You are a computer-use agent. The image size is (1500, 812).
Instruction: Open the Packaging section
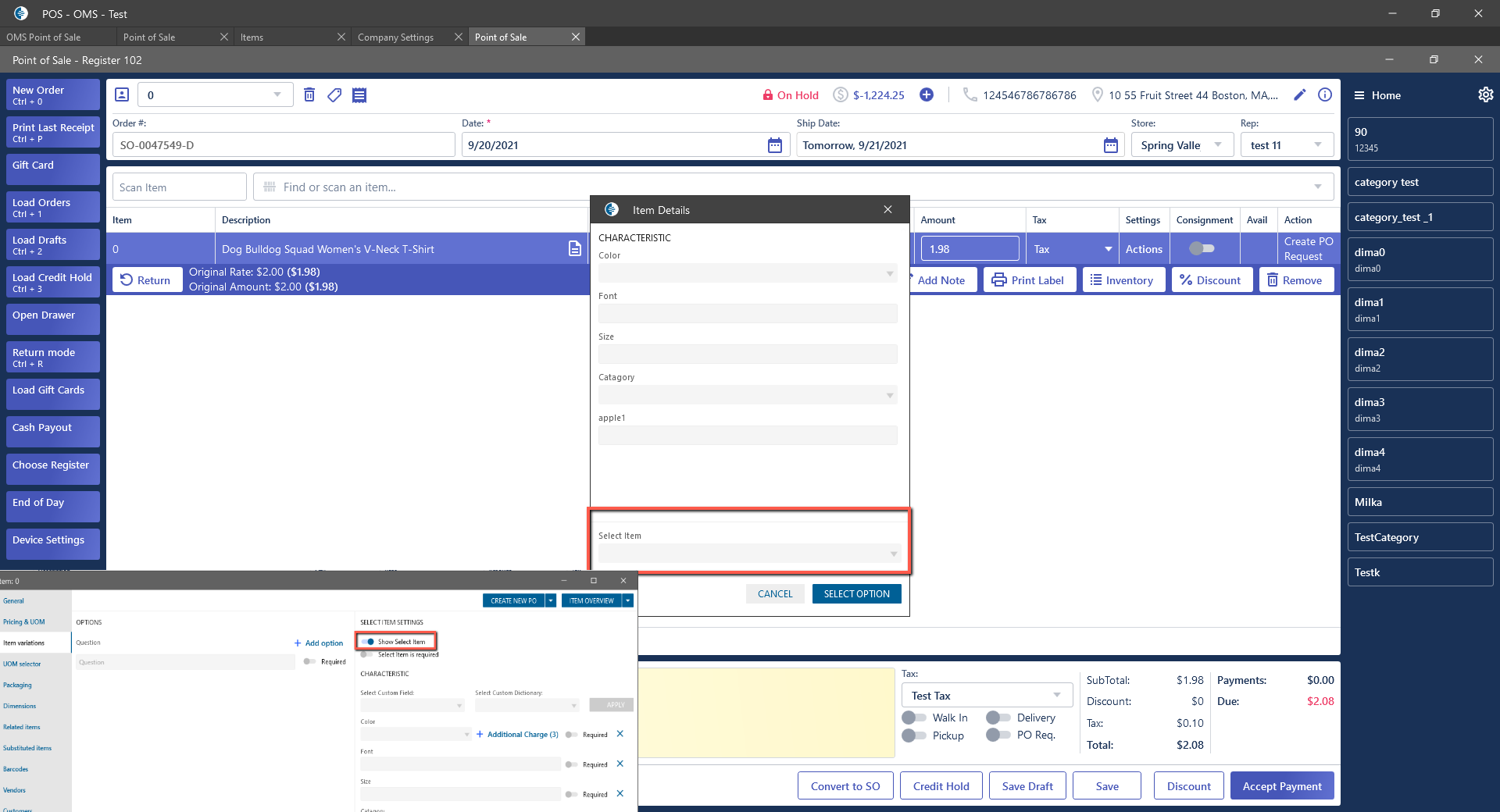tap(18, 686)
